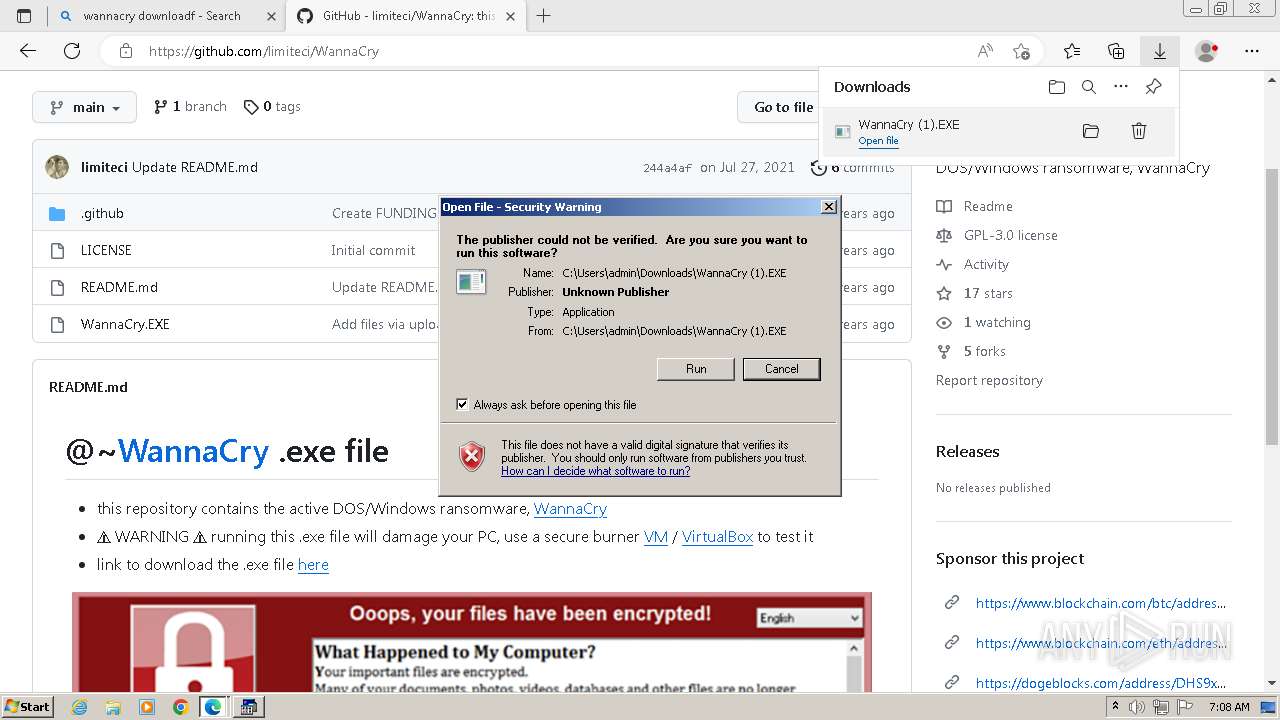1280x720 pixels.
Task: Open the LICENSE file
Action: click(106, 250)
